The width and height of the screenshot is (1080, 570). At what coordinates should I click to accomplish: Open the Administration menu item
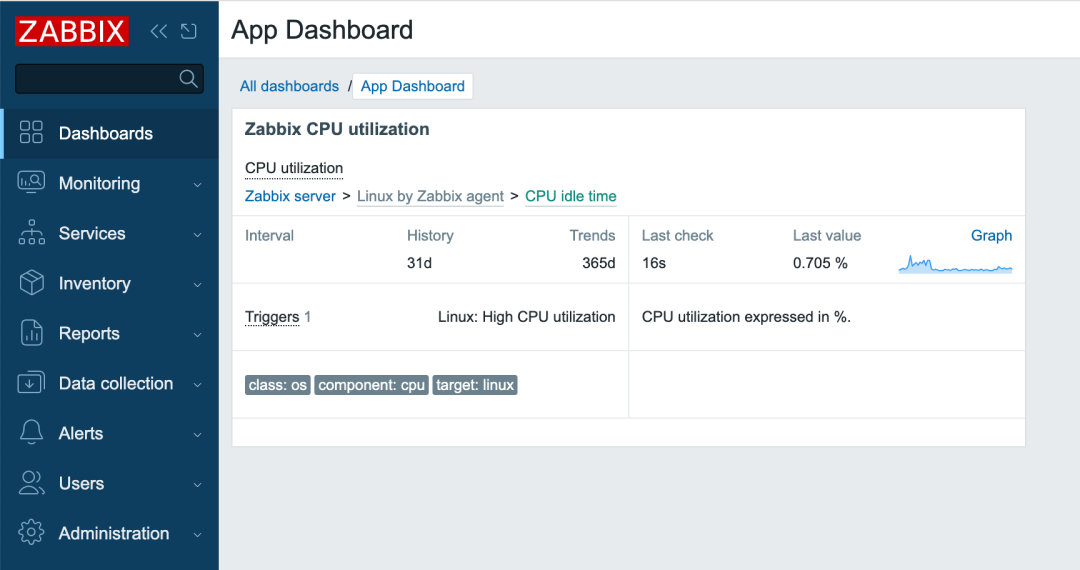(113, 533)
